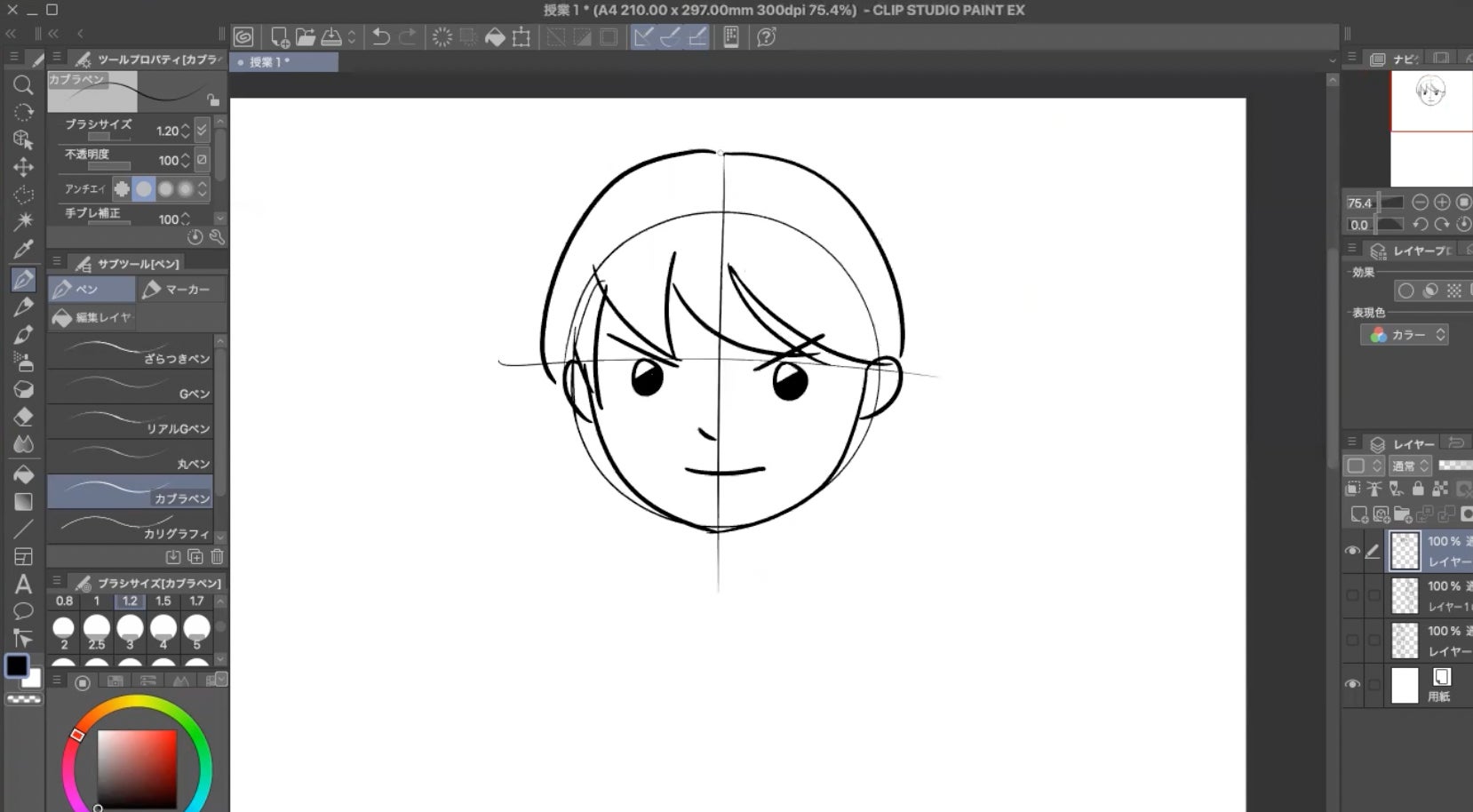Select the Text tool
Viewport: 1473px width, 812px height.
pyautogui.click(x=23, y=584)
